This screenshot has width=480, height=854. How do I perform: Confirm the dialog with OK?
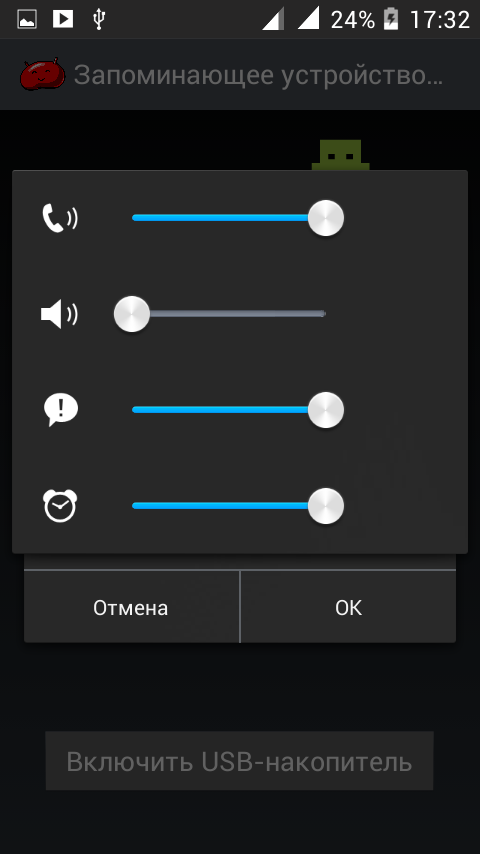coord(348,607)
